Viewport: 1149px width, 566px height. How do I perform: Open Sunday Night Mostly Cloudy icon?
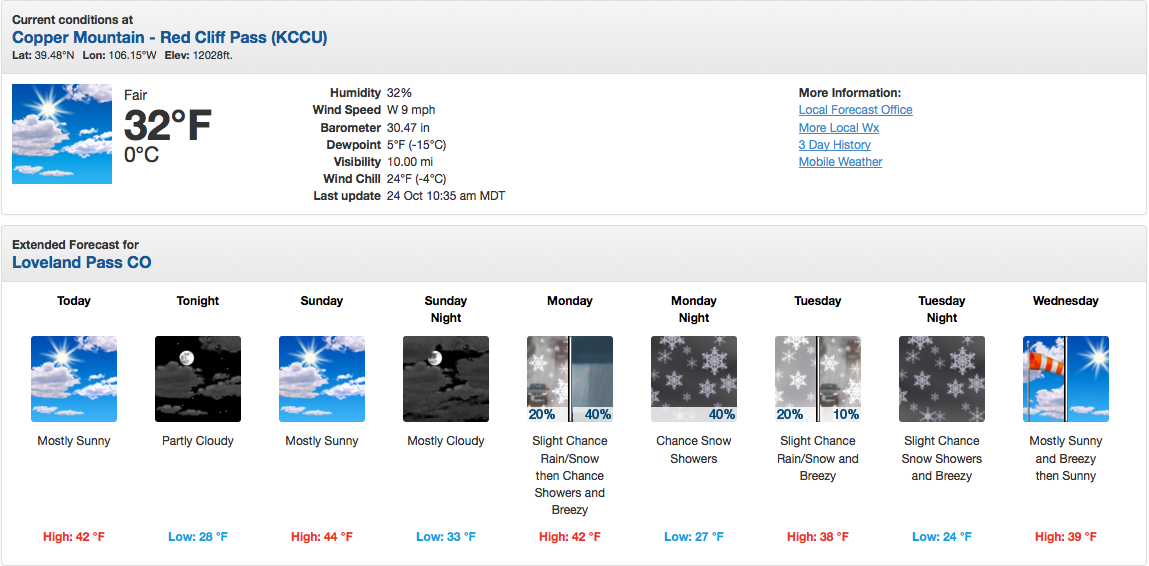point(446,379)
